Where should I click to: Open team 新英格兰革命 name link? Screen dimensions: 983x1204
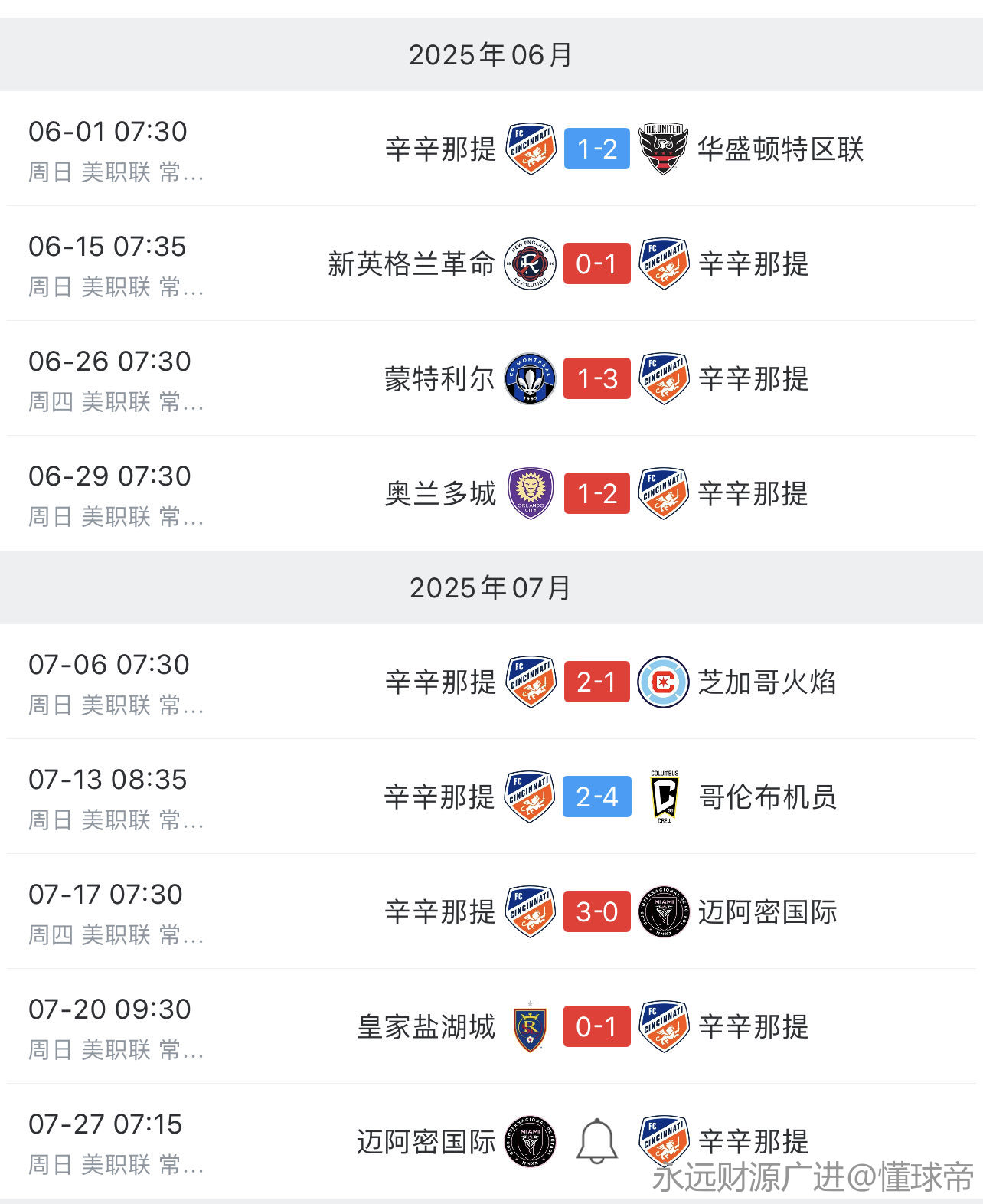click(411, 263)
